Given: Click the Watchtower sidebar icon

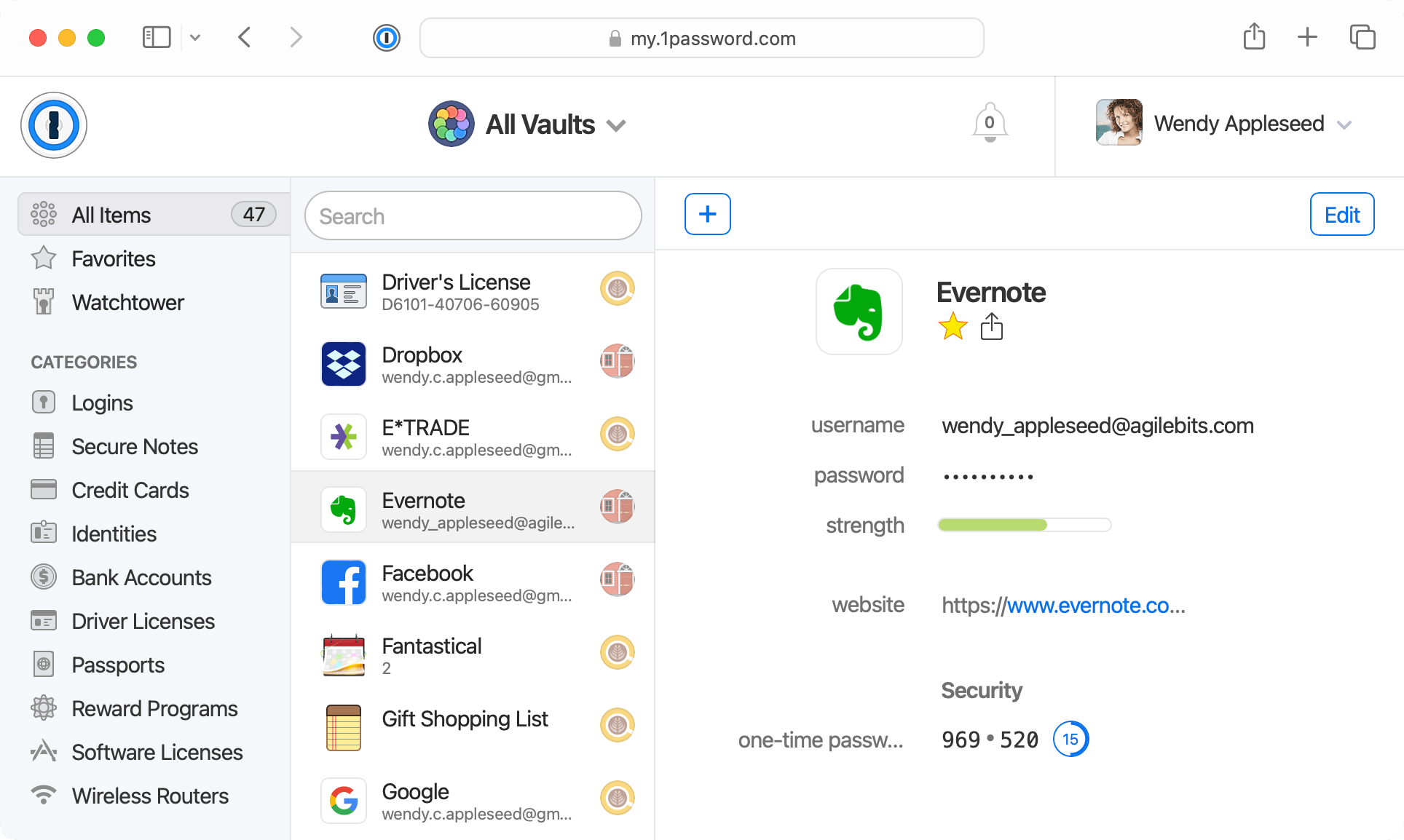Looking at the screenshot, I should [x=43, y=300].
